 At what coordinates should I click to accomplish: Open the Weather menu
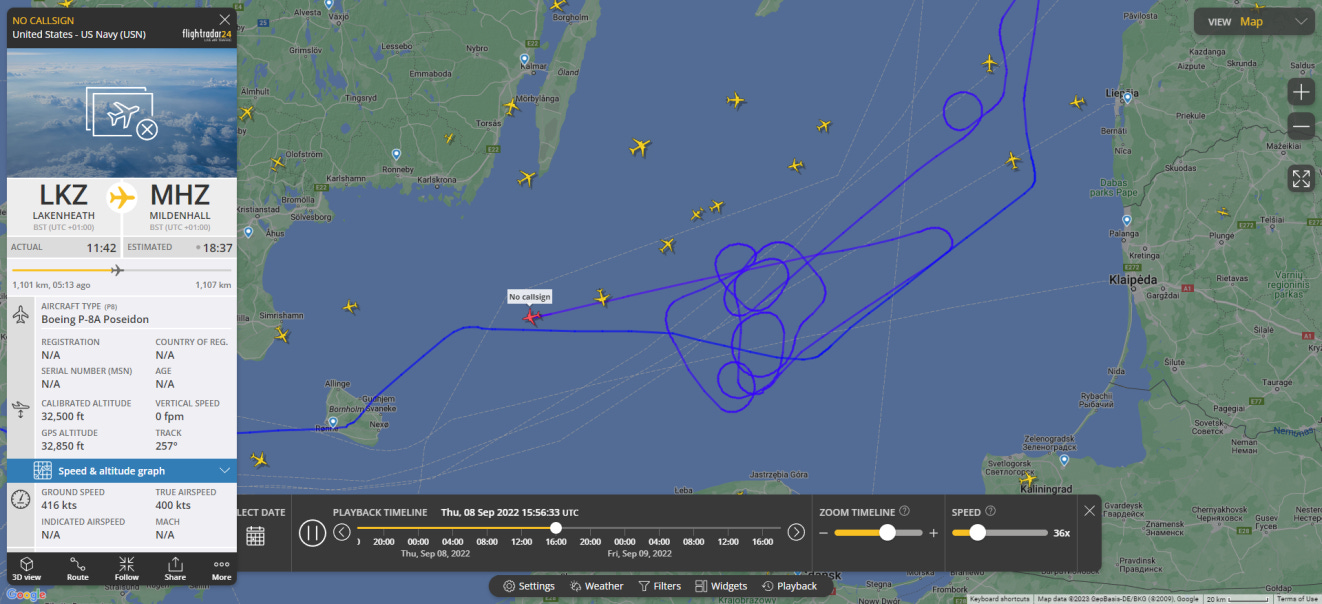coord(597,586)
